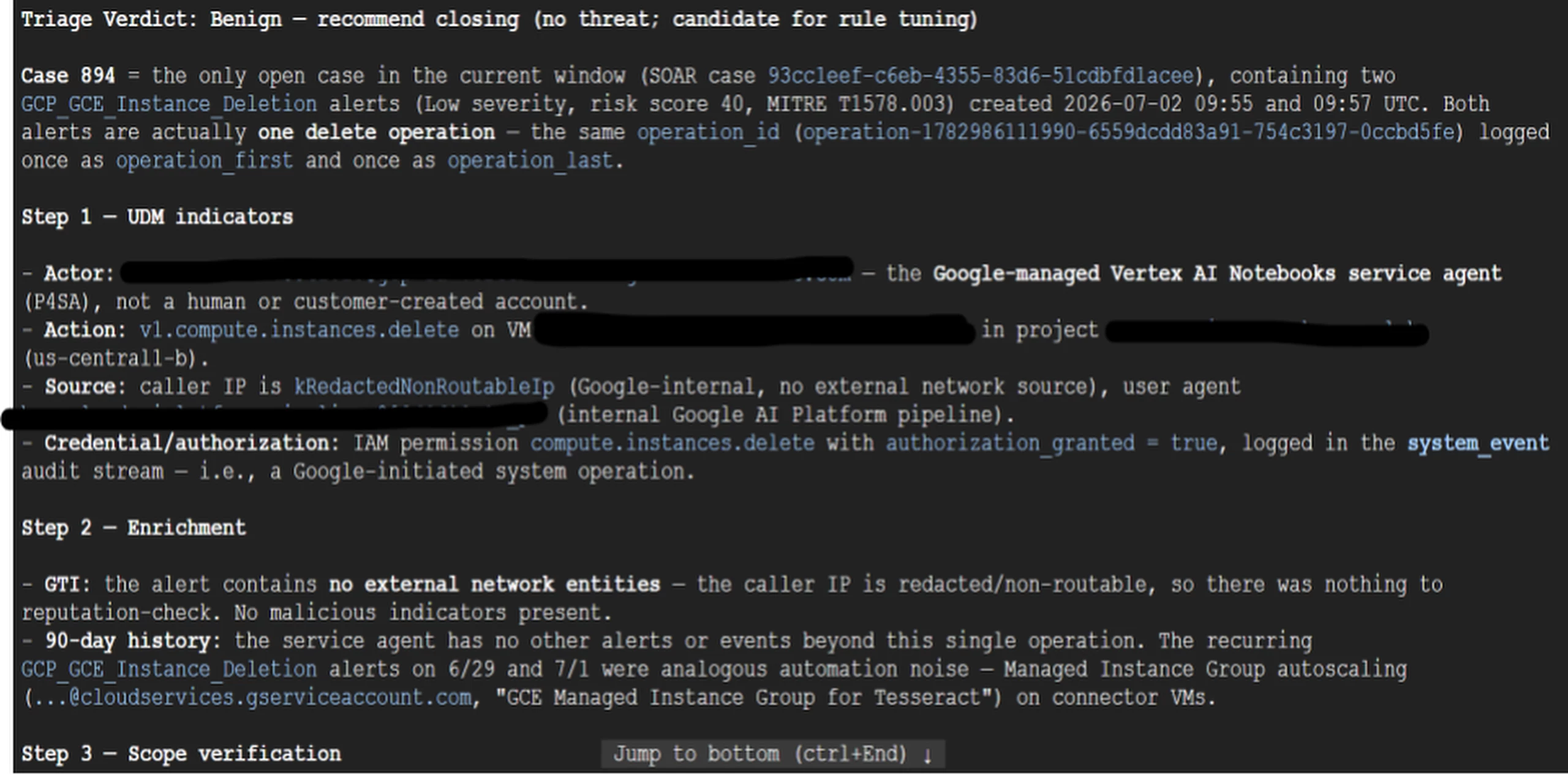This screenshot has width=1568, height=775.
Task: Click the Step 3 — Scope verification heading
Action: (181, 754)
